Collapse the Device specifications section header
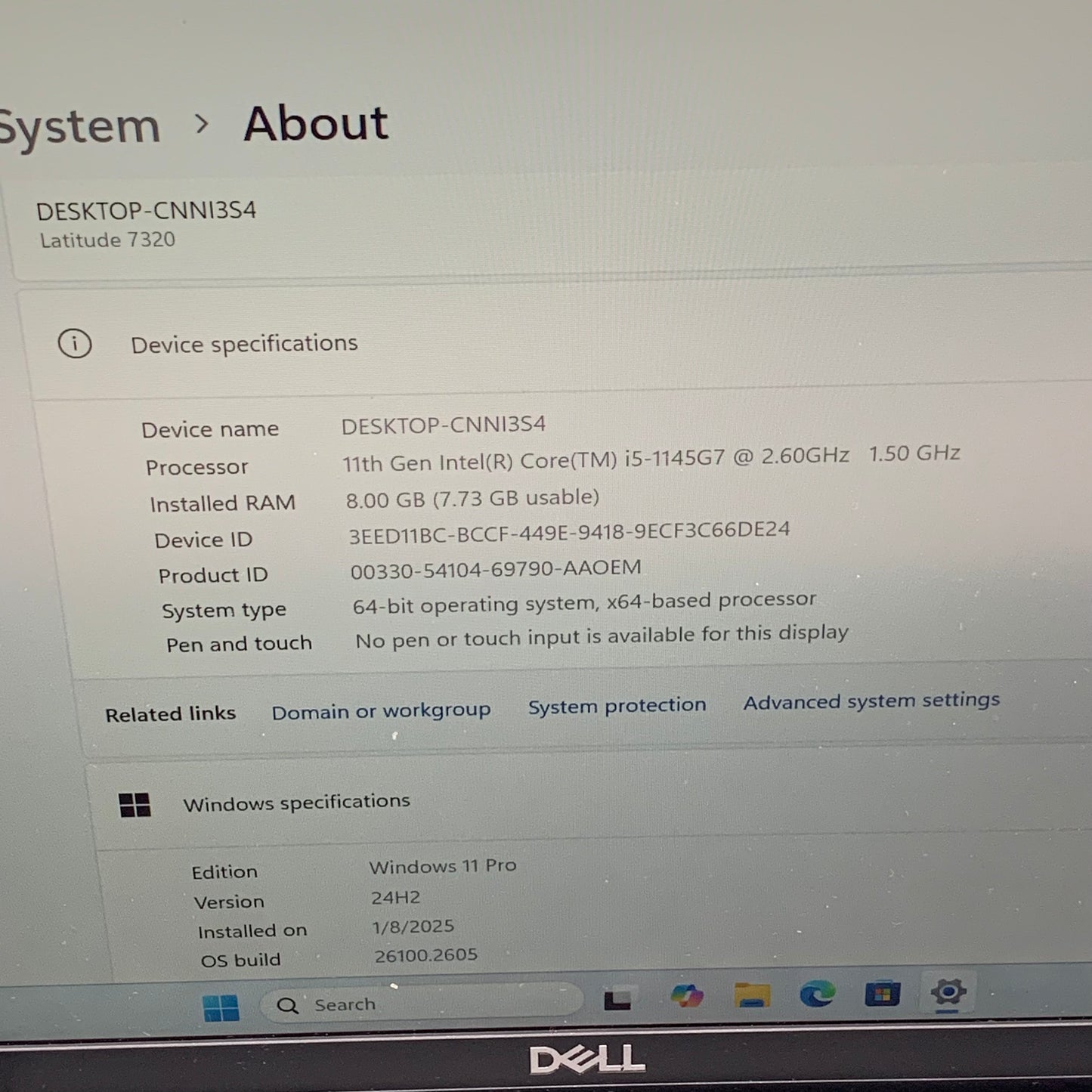This screenshot has width=1092, height=1092. click(x=559, y=341)
